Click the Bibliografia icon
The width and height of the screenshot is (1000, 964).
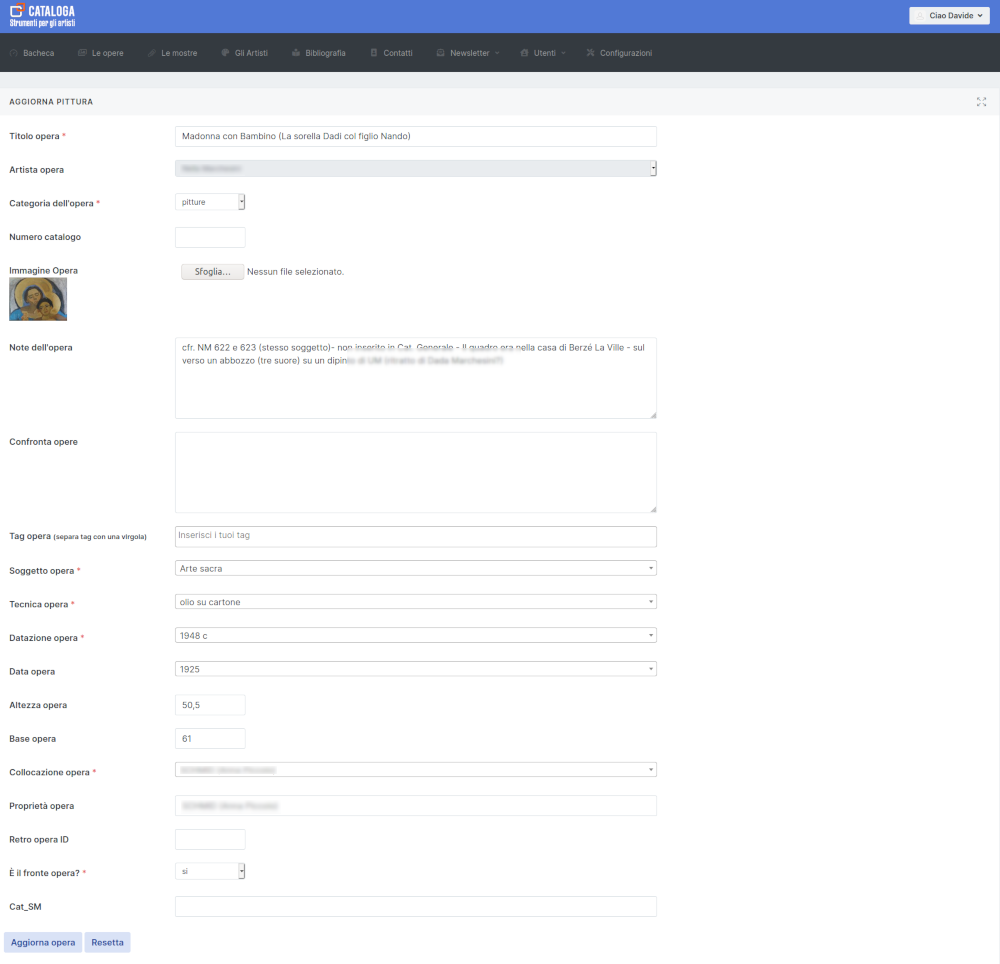tap(296, 53)
